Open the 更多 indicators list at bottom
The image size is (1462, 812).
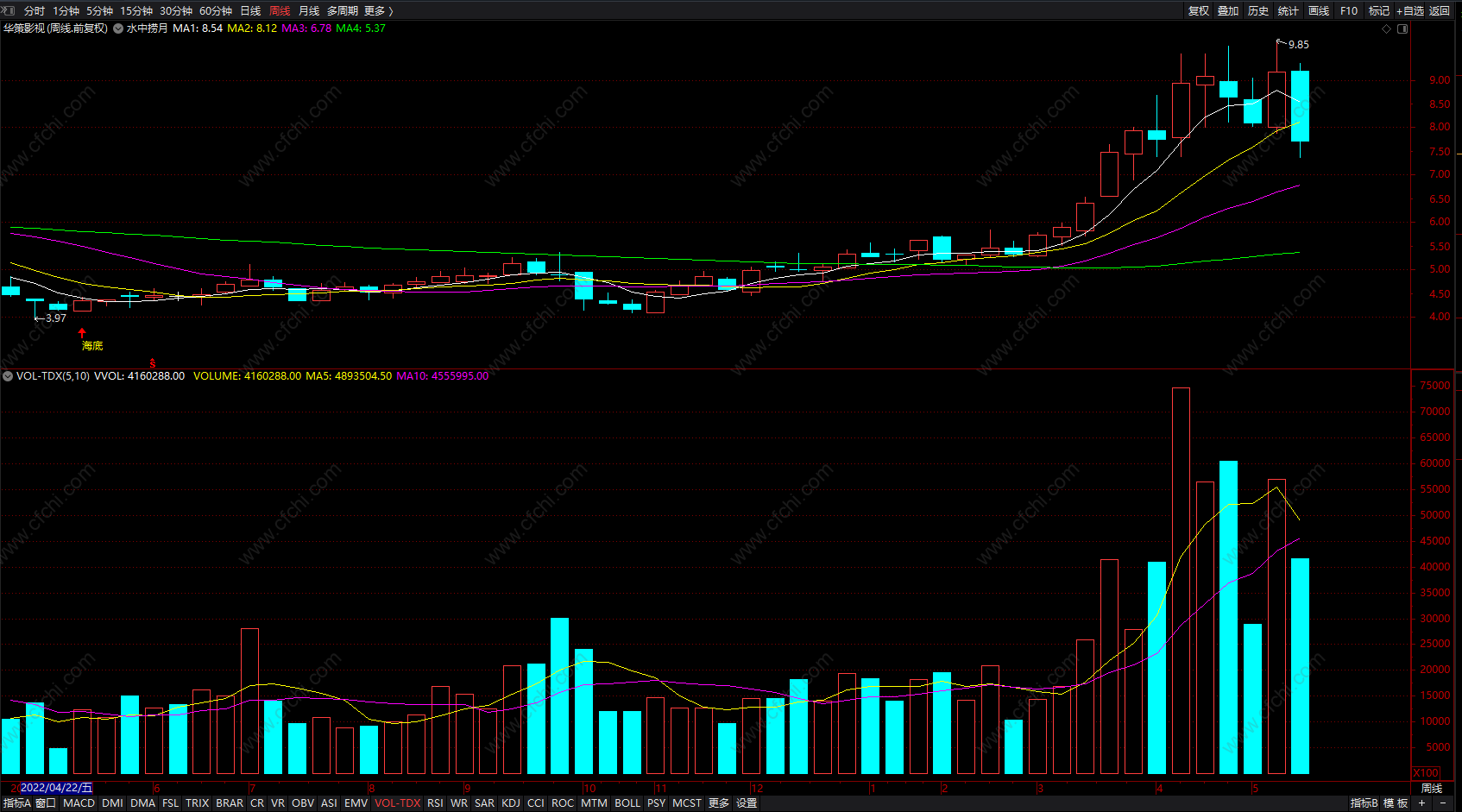point(719,803)
